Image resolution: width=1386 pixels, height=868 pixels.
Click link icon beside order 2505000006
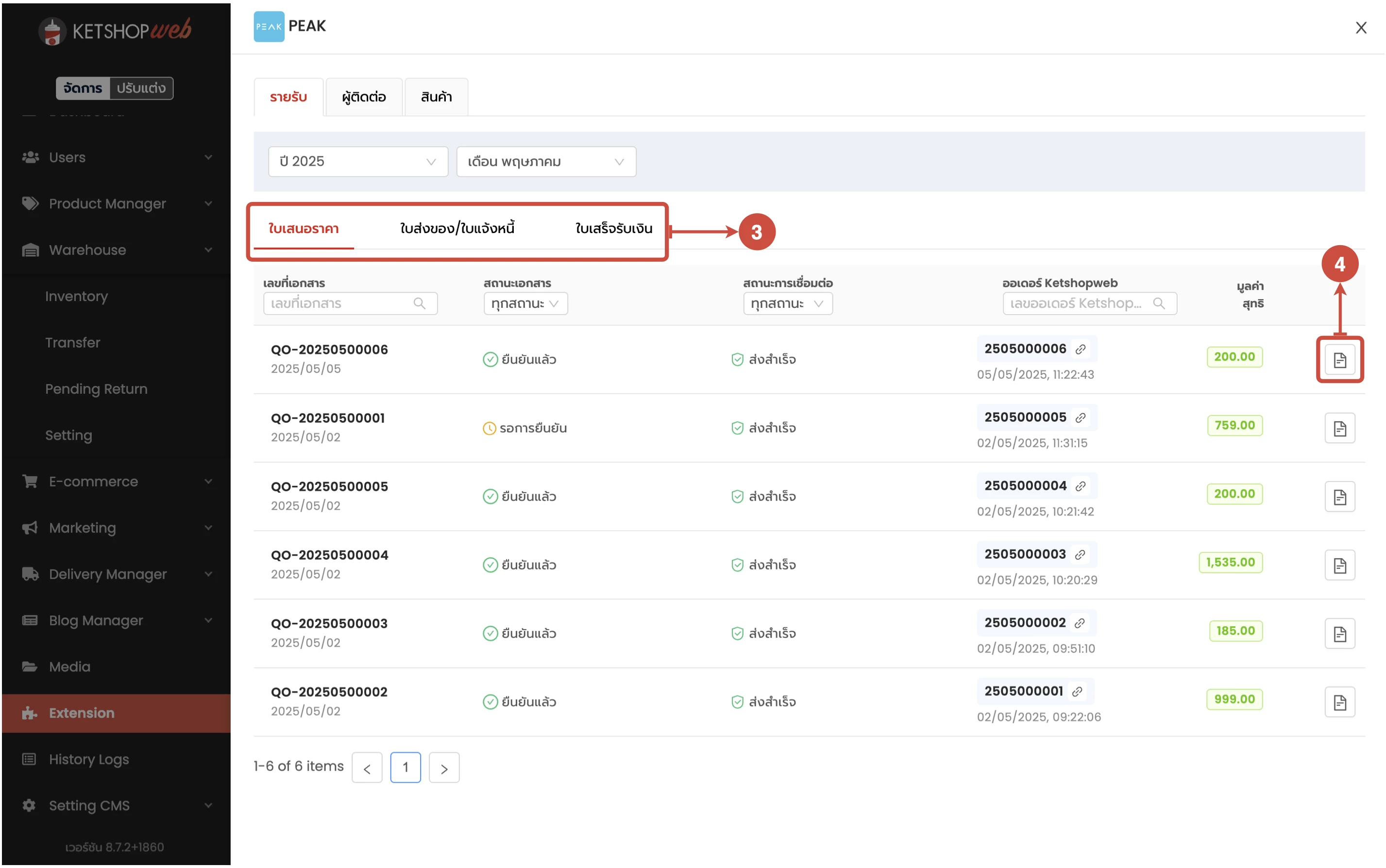pos(1080,349)
